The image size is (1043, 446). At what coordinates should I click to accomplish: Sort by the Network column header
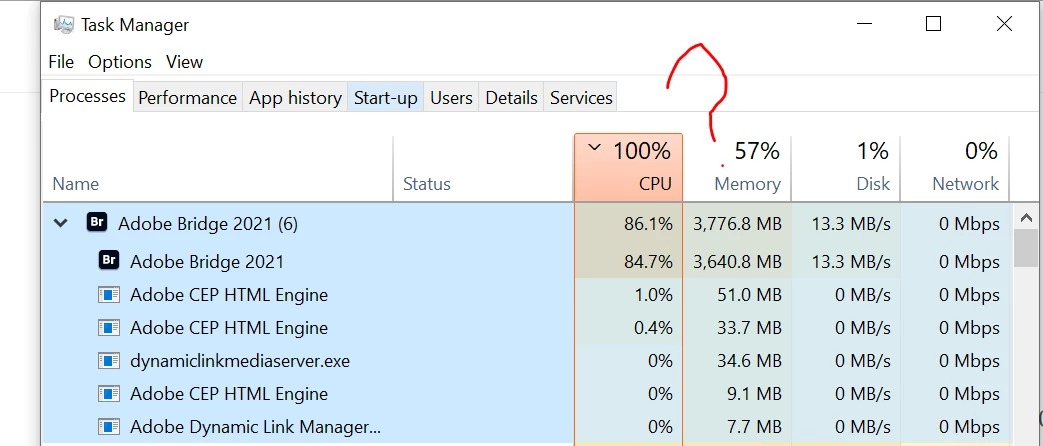(x=955, y=168)
